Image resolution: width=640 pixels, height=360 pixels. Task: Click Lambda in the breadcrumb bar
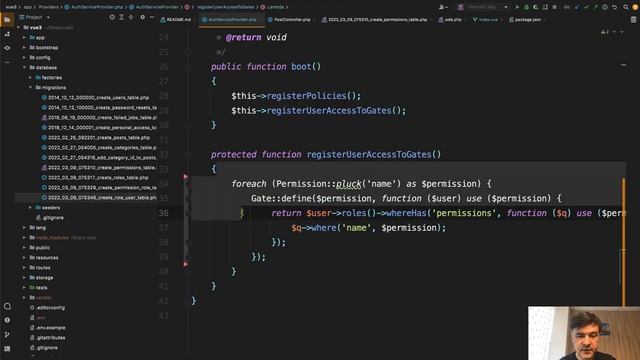(276, 7)
